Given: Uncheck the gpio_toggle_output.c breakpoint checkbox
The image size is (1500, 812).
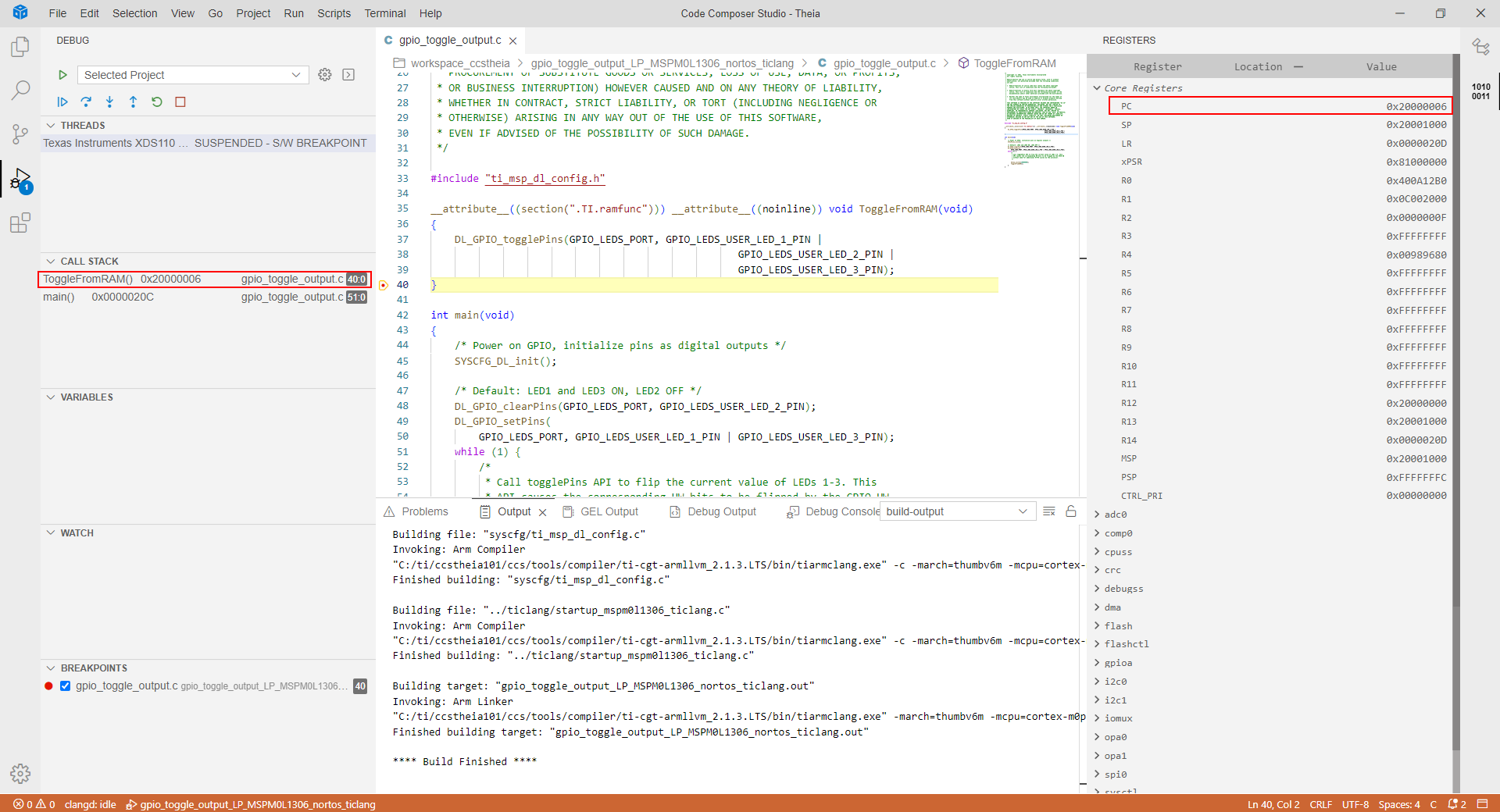Looking at the screenshot, I should click(x=66, y=686).
